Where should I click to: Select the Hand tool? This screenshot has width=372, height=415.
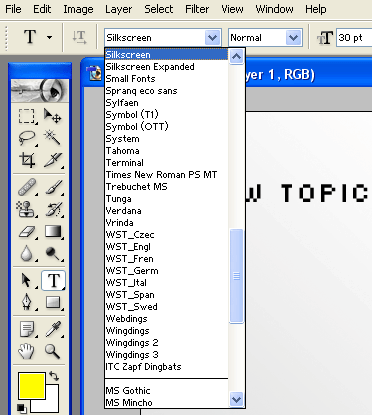pos(27,351)
